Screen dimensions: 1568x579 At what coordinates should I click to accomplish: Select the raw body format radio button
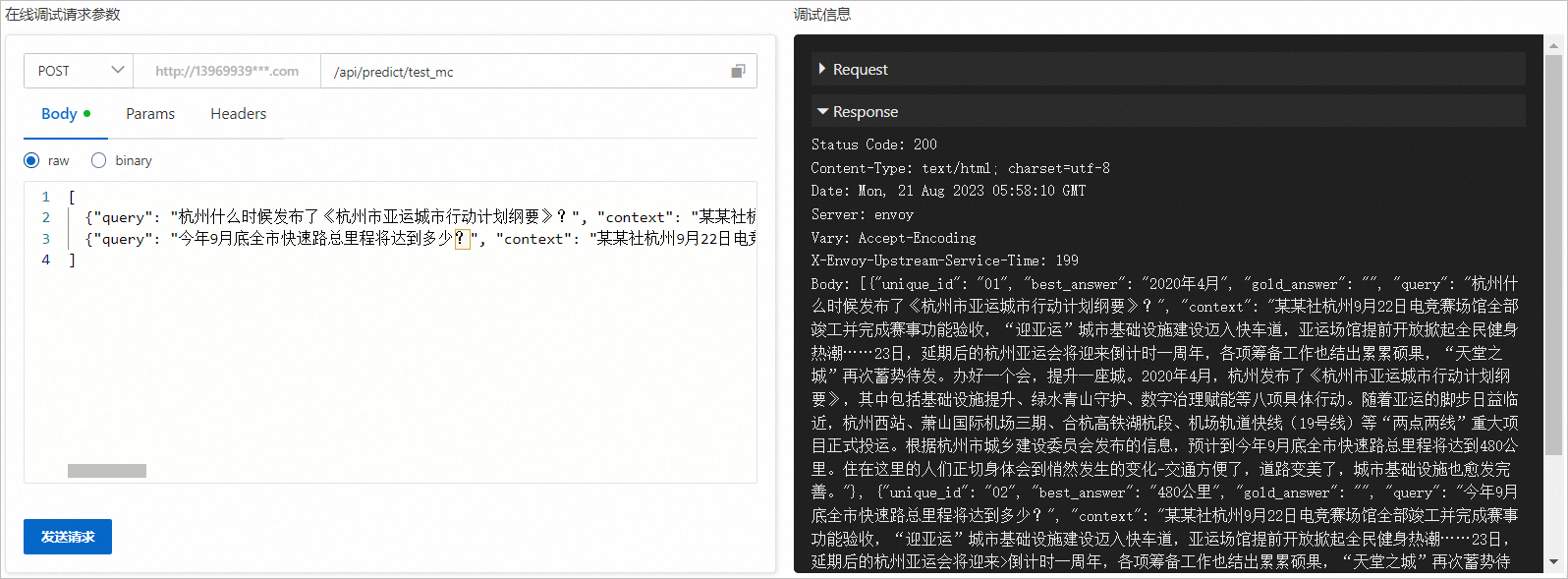(x=31, y=160)
